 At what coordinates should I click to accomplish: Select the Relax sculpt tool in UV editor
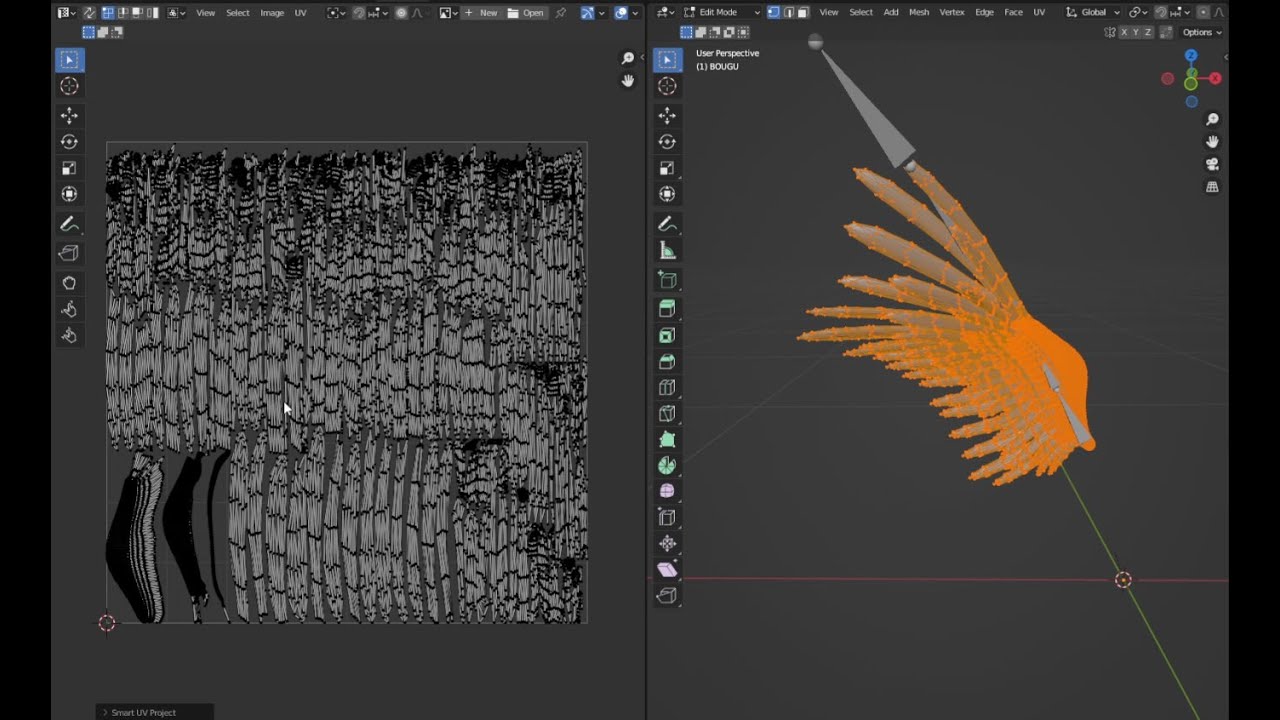pyautogui.click(x=69, y=309)
